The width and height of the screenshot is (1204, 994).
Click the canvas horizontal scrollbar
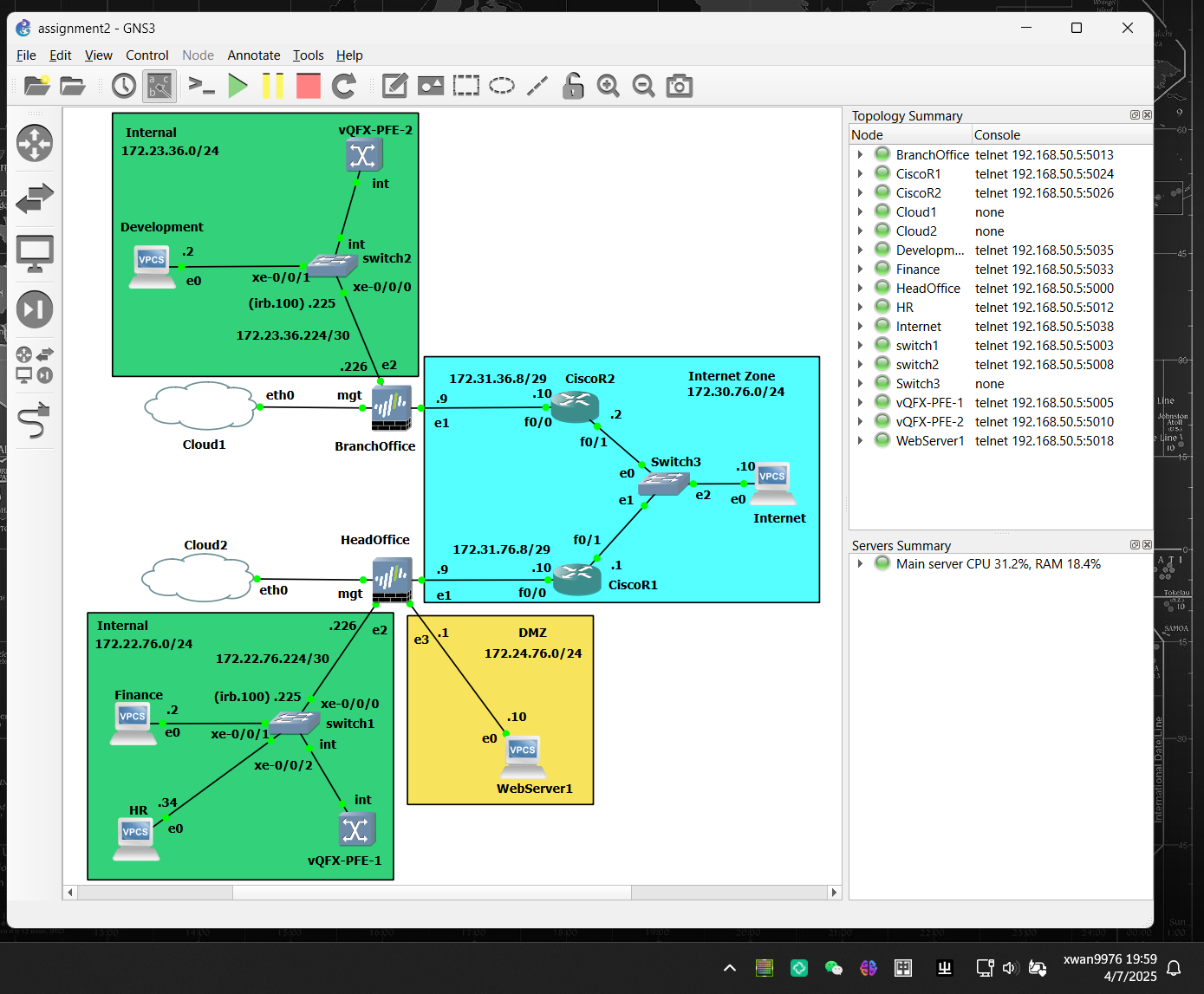point(432,893)
